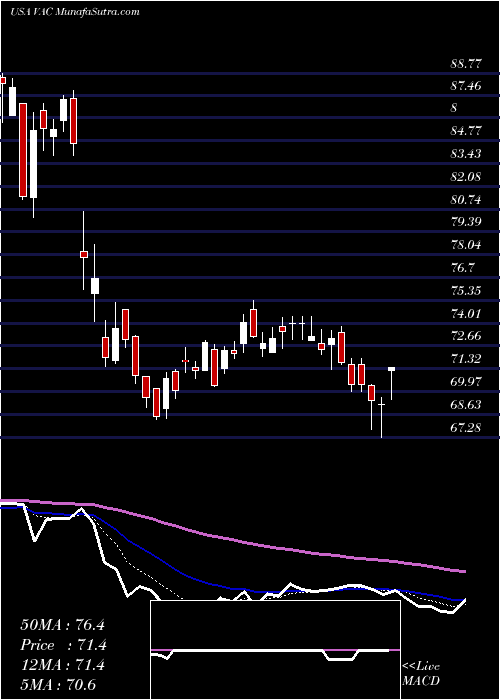Click the USA VAC MunafaSutra.com title text
Viewport: 500px width, 700px height.
[75, 12]
